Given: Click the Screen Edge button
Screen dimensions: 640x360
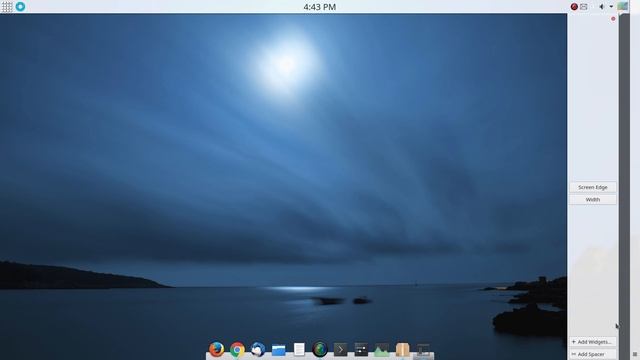Looking at the screenshot, I should (593, 187).
